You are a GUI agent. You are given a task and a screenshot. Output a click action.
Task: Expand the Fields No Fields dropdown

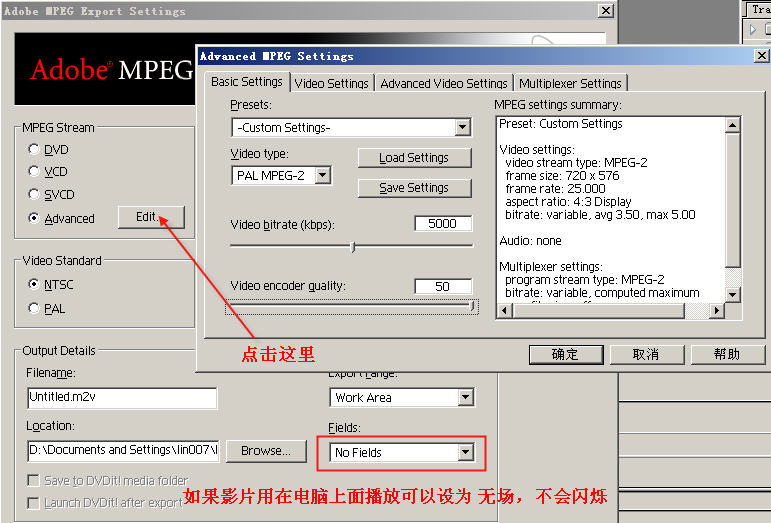465,452
